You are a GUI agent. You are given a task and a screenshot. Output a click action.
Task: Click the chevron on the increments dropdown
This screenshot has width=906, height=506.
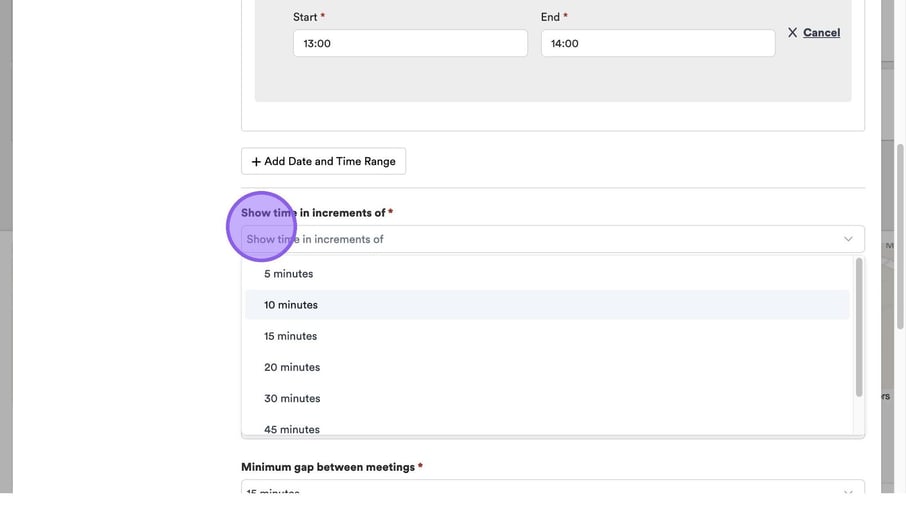point(847,239)
